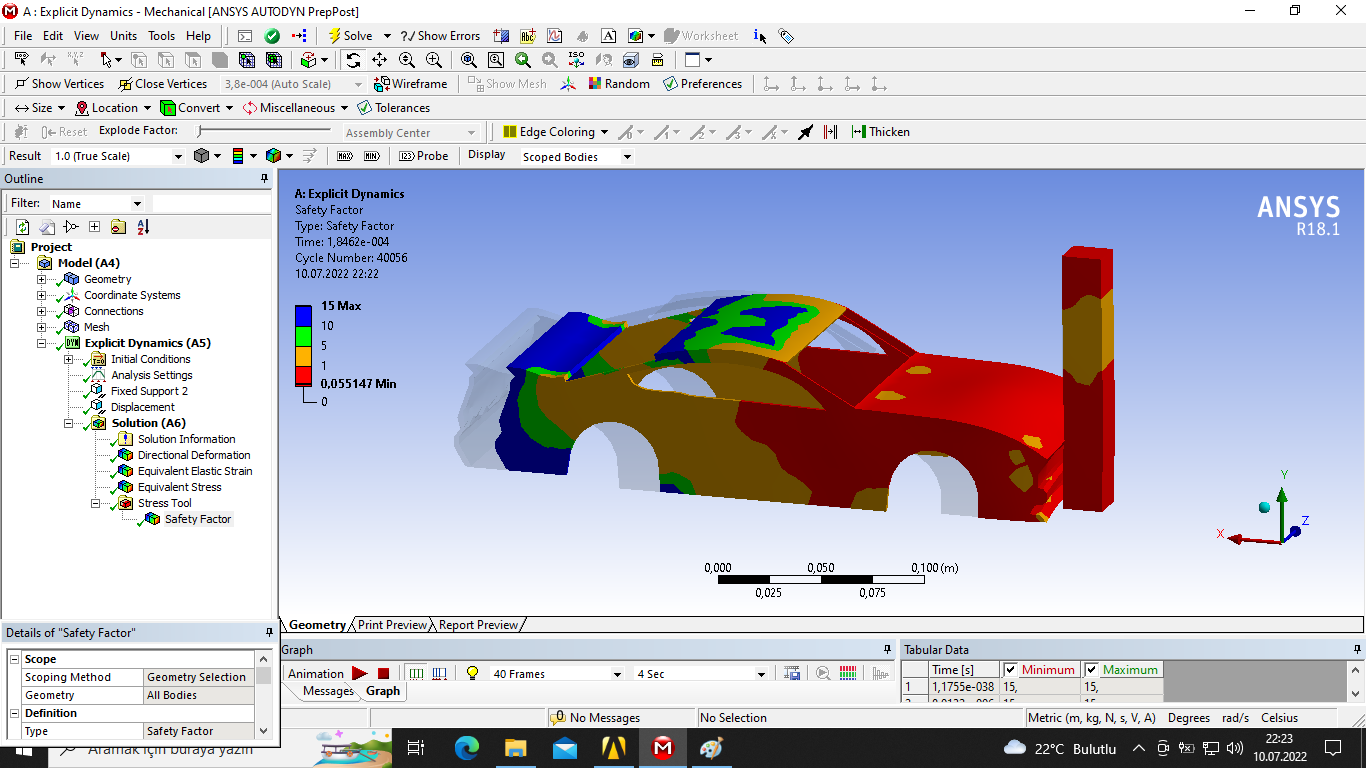Click the Wireframe view icon
1366x768 pixels.
click(x=381, y=84)
